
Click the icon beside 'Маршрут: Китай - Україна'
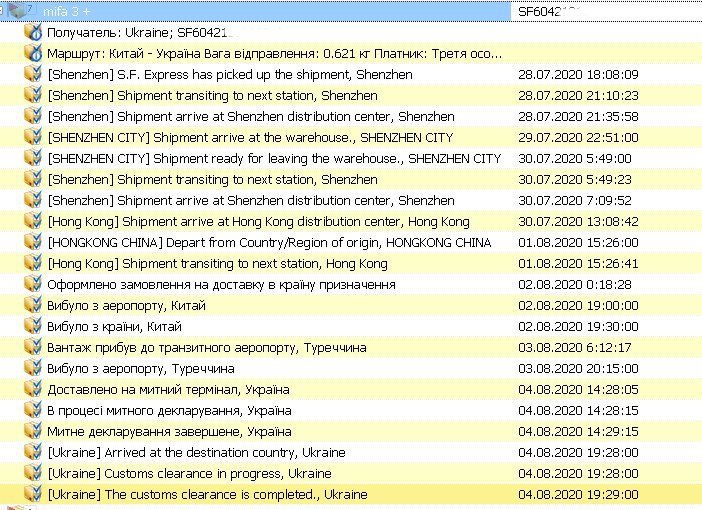33,53
